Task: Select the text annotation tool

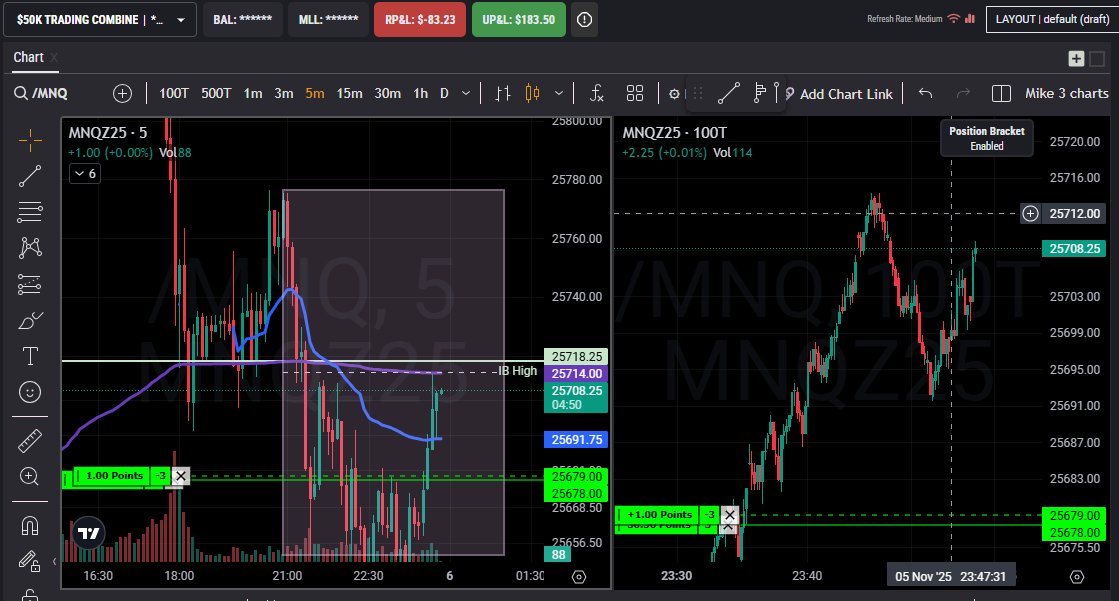Action: [x=30, y=356]
